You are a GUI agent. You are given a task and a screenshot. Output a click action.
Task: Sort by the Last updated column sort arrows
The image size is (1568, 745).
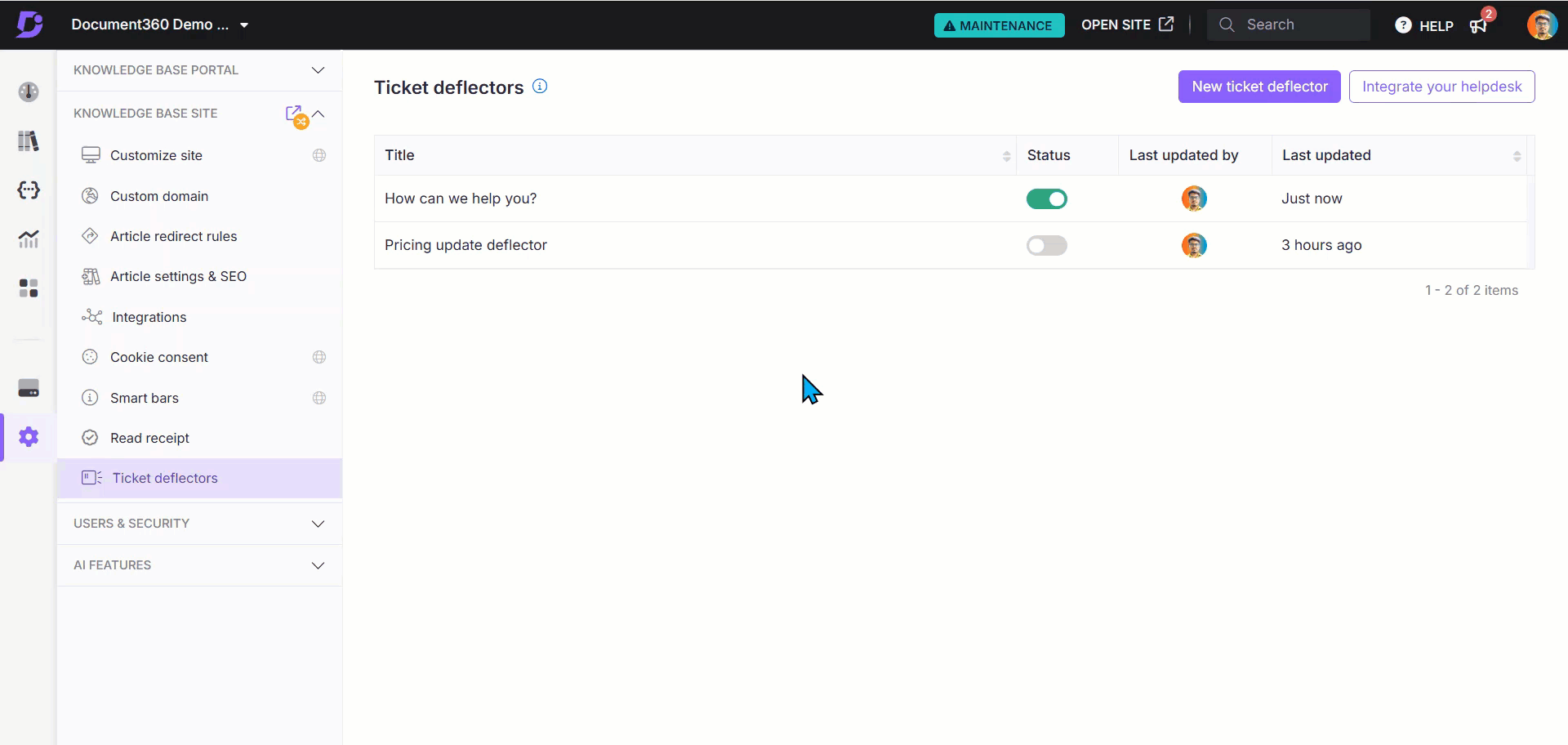pyautogui.click(x=1517, y=156)
